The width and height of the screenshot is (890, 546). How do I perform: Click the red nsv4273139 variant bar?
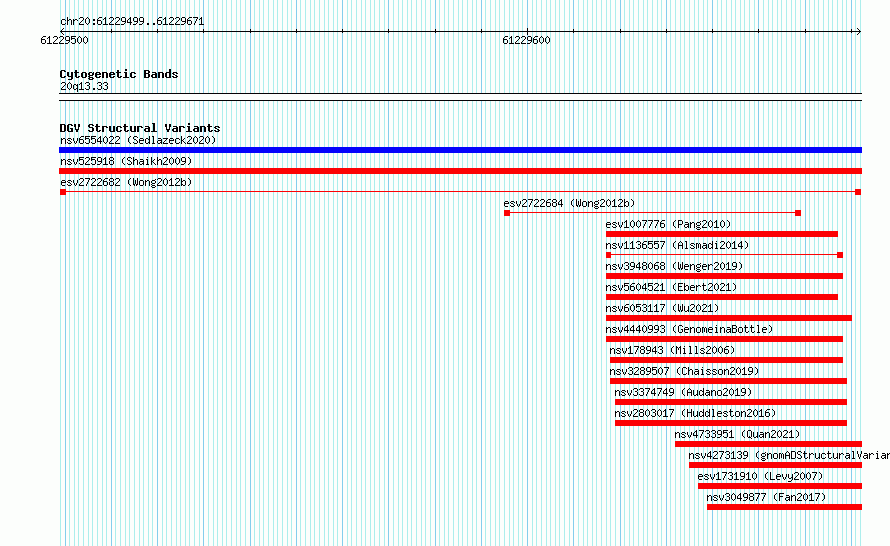point(775,465)
